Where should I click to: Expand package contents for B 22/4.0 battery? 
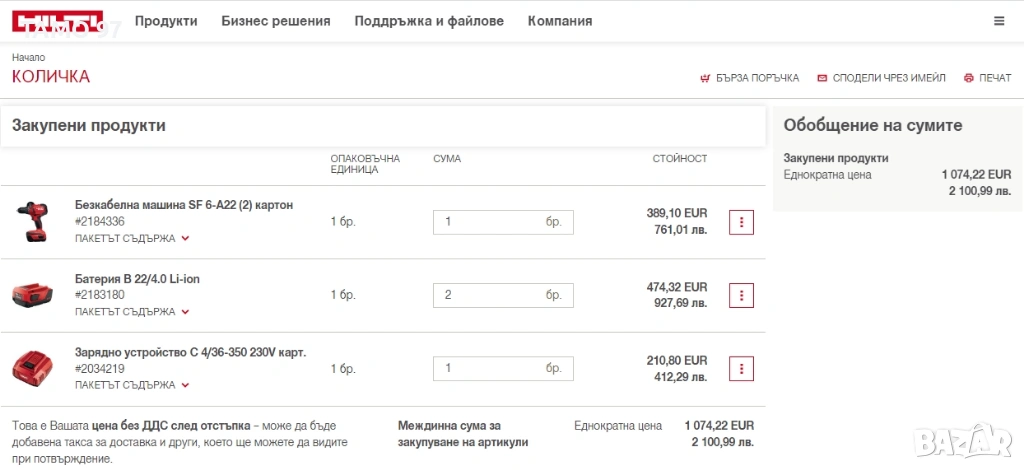pos(132,312)
